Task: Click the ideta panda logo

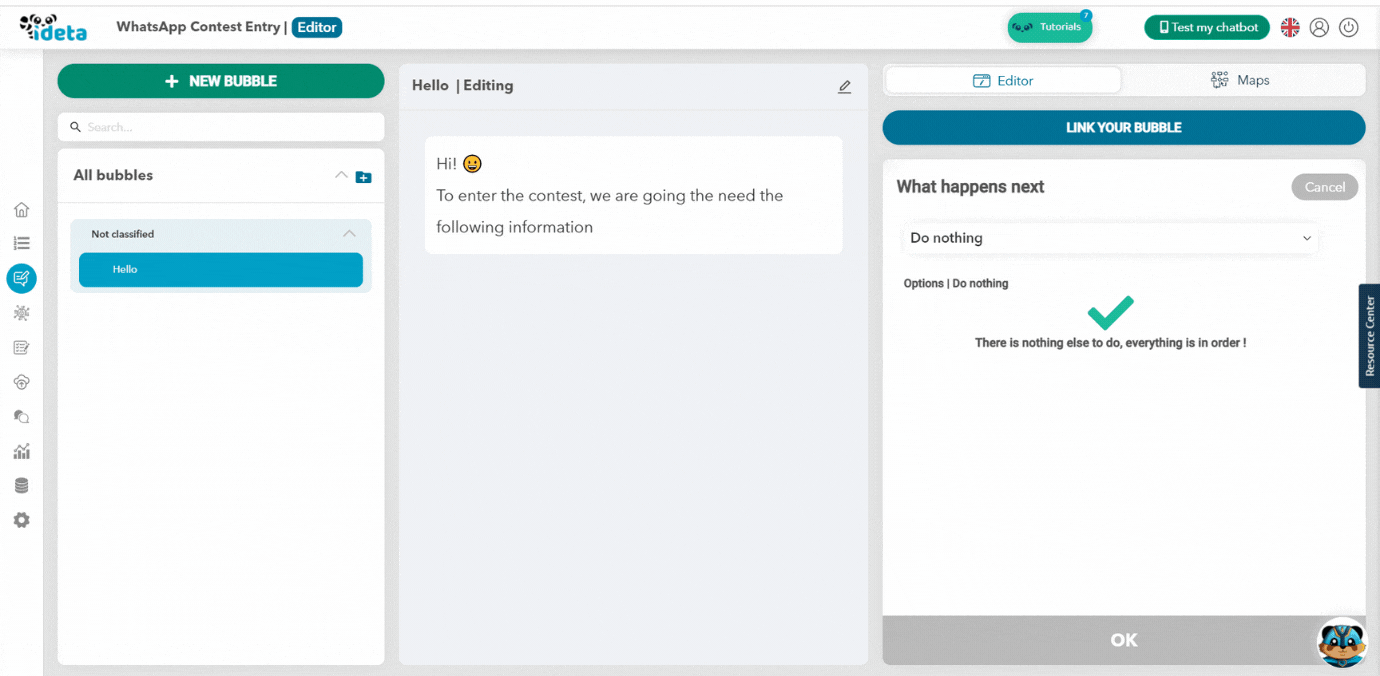Action: point(53,27)
